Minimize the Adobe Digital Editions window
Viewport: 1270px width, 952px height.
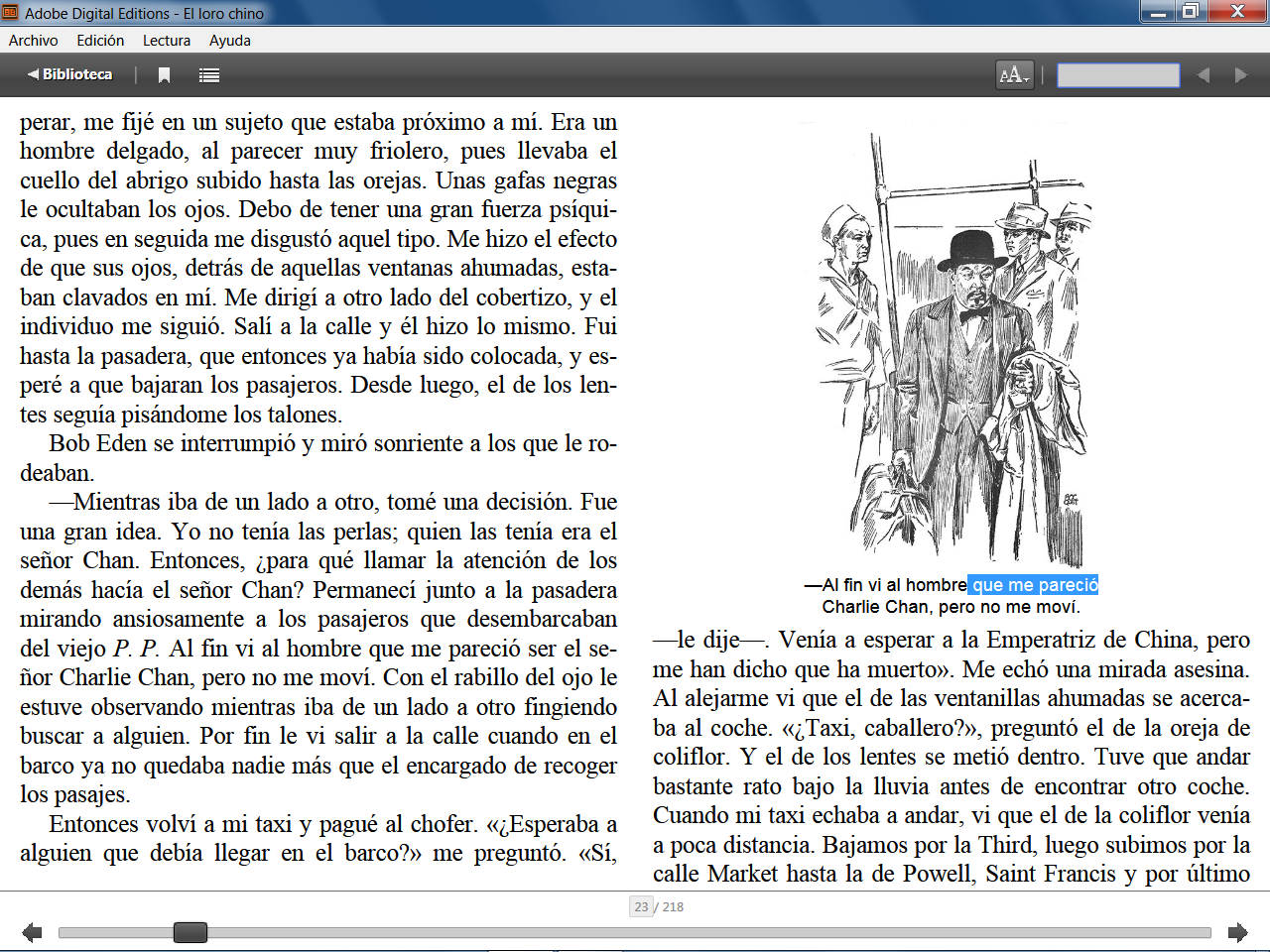point(1157,13)
